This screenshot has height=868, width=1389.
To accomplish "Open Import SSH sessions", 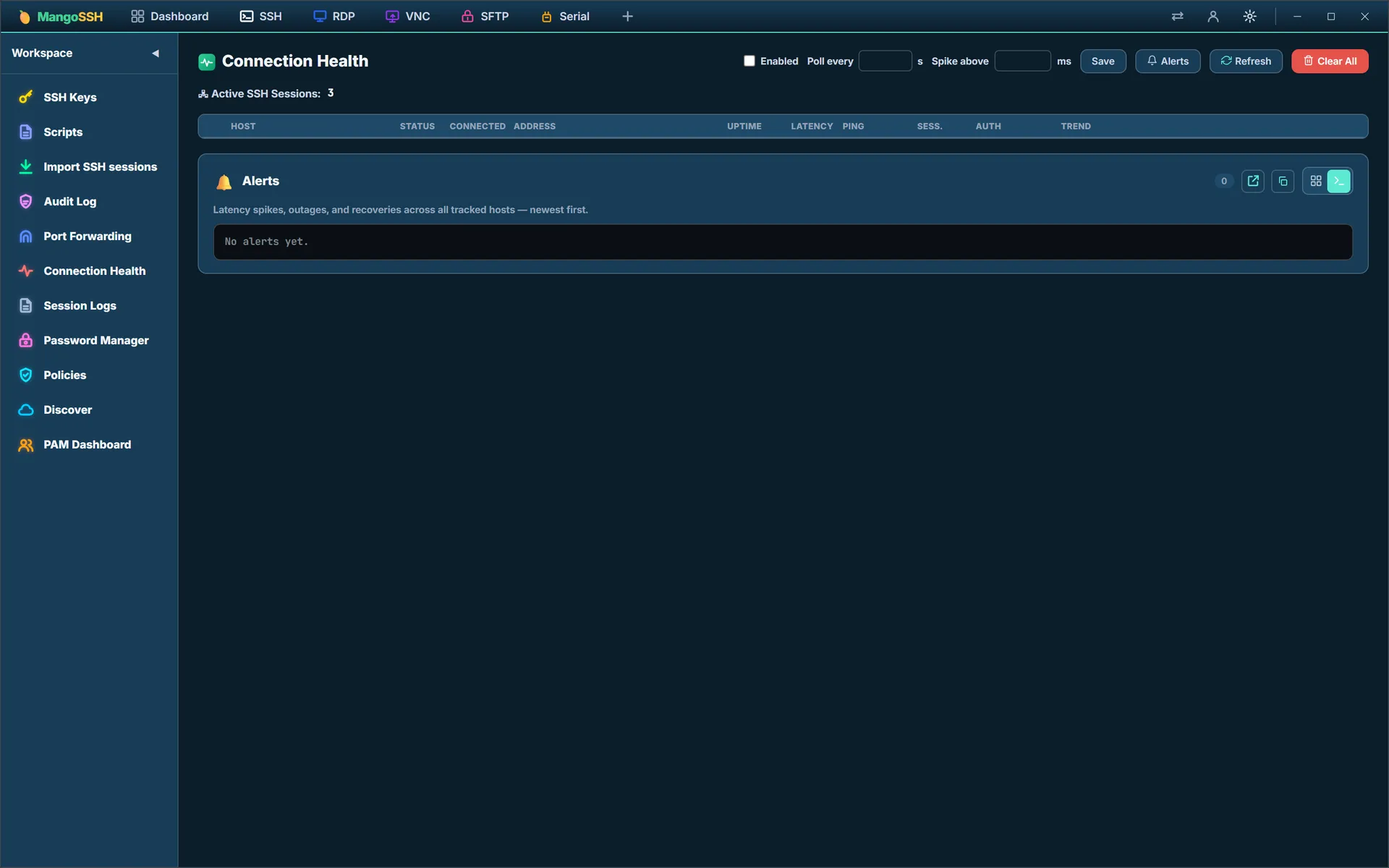I will 89,166.
